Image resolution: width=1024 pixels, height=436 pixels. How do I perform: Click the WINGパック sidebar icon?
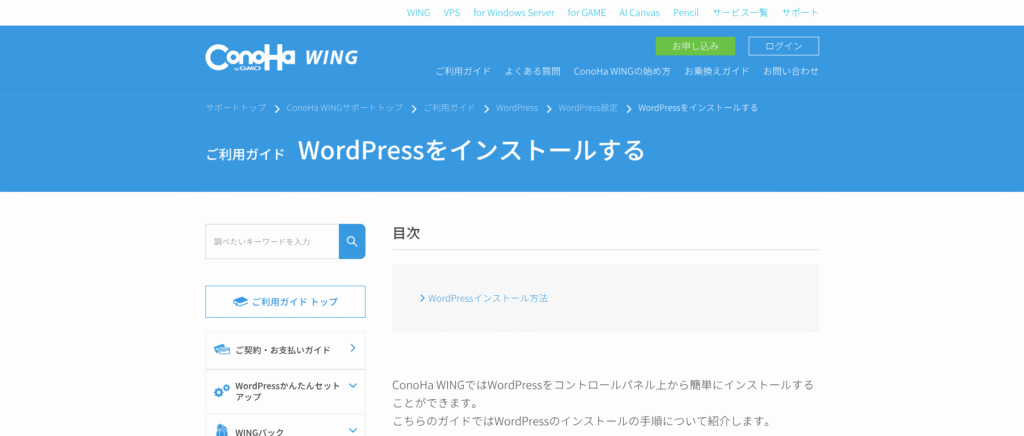point(222,430)
